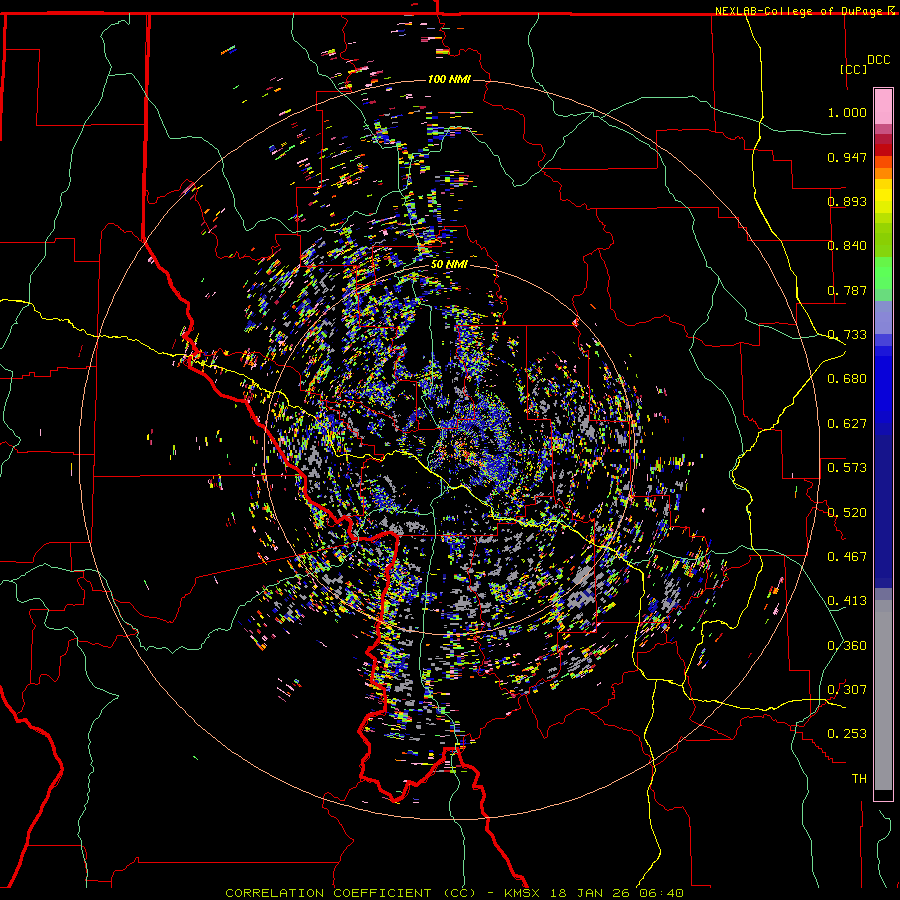Click the 0.680 legend value
Screen dimensions: 900x900
click(847, 379)
